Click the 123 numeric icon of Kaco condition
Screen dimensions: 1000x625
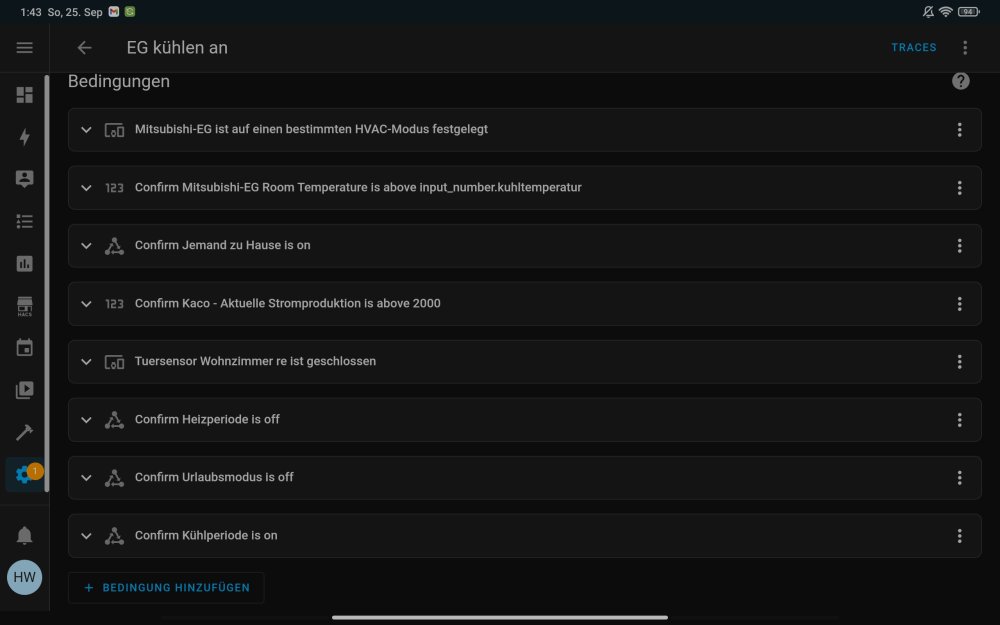[x=114, y=304]
